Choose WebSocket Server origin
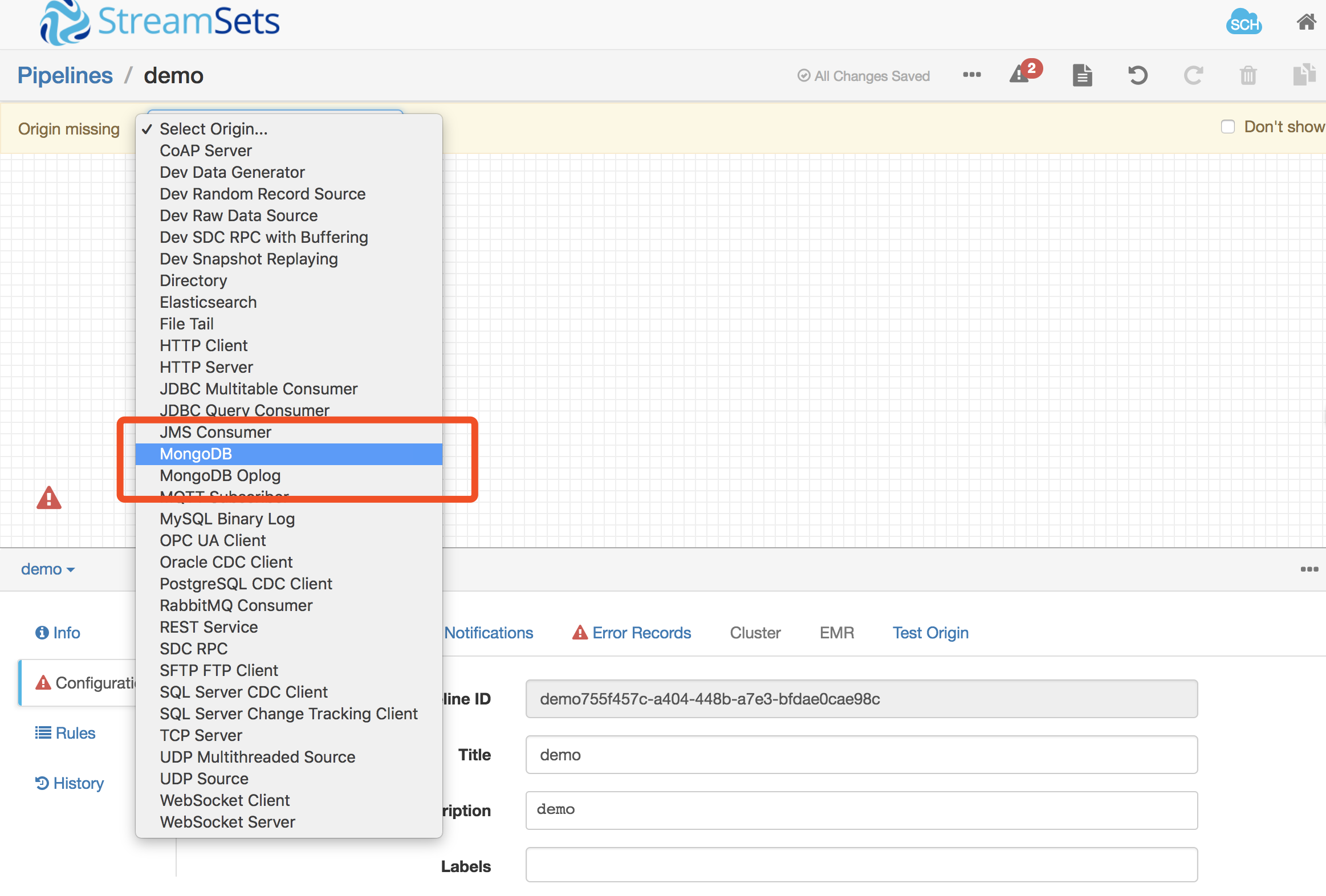The height and width of the screenshot is (896, 1326). pos(288,822)
